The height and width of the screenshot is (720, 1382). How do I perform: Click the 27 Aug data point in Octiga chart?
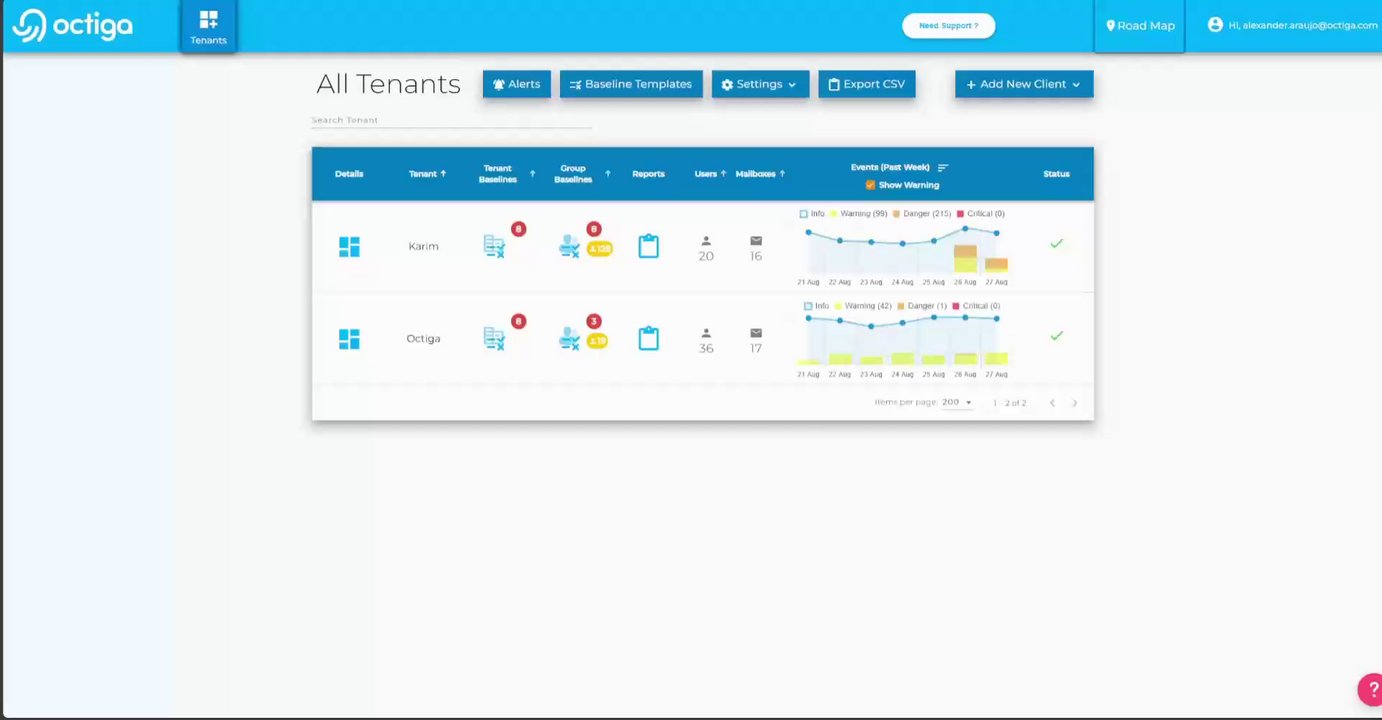[x=996, y=318]
